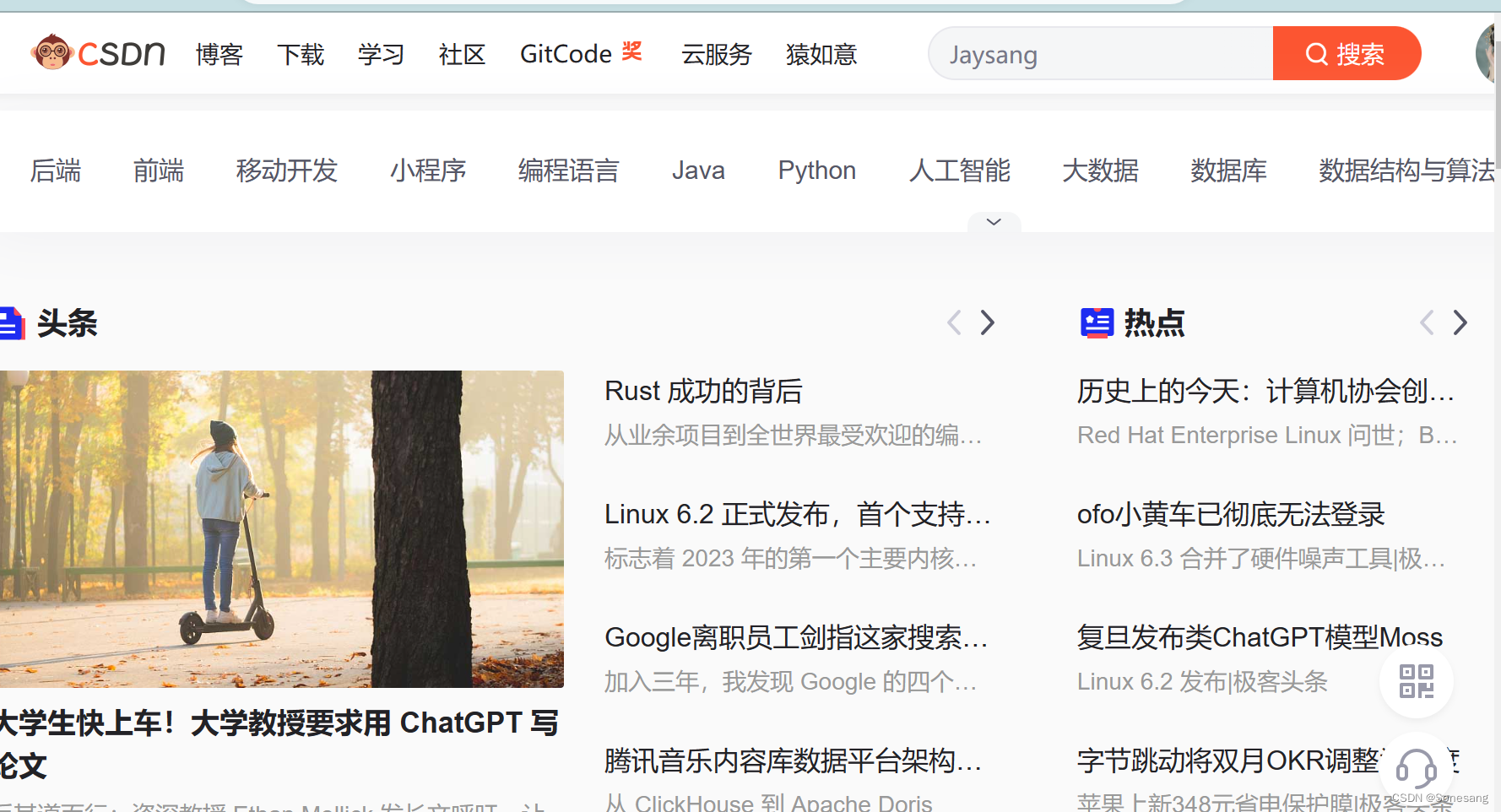
Task: Click the 热点 section heading
Action: [1154, 323]
